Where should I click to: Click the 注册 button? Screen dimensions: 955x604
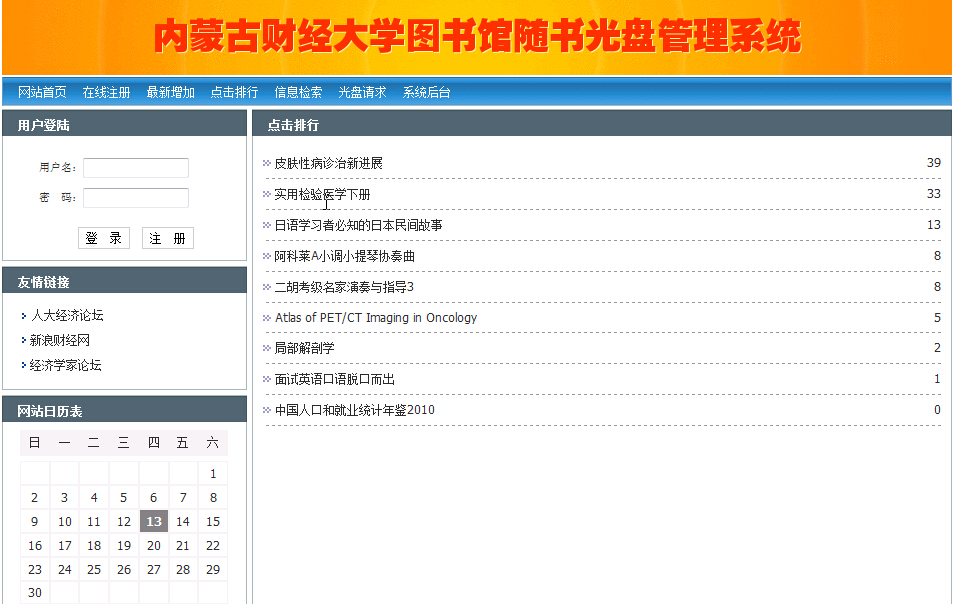[x=167, y=238]
